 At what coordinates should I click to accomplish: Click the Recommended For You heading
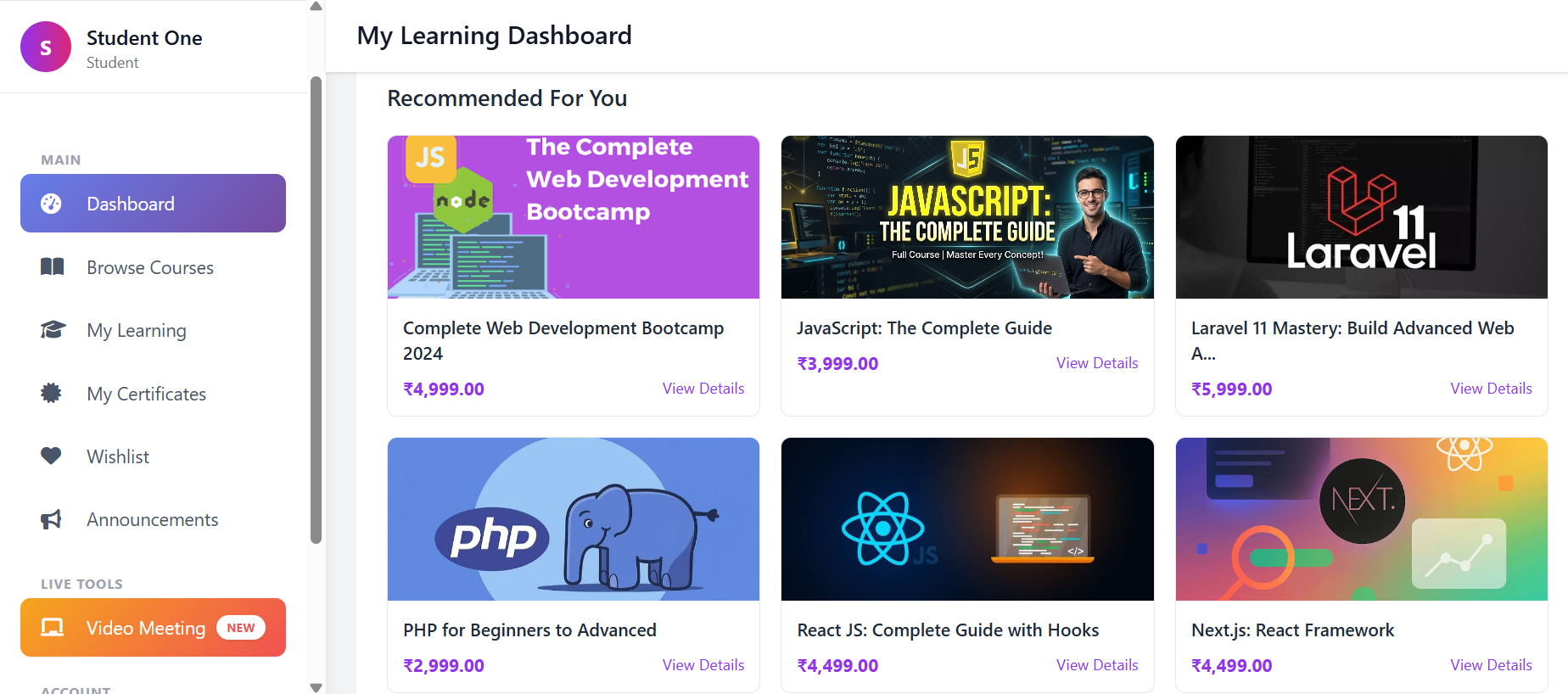point(507,98)
